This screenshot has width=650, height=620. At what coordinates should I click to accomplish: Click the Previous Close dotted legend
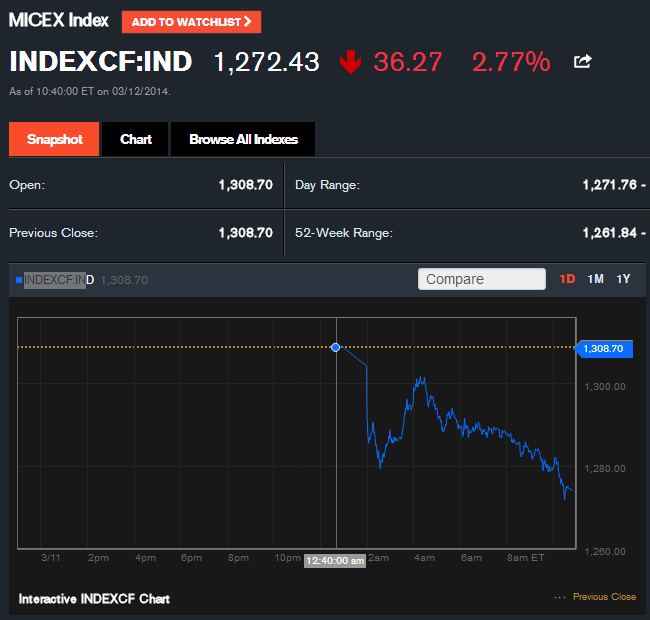tap(595, 597)
